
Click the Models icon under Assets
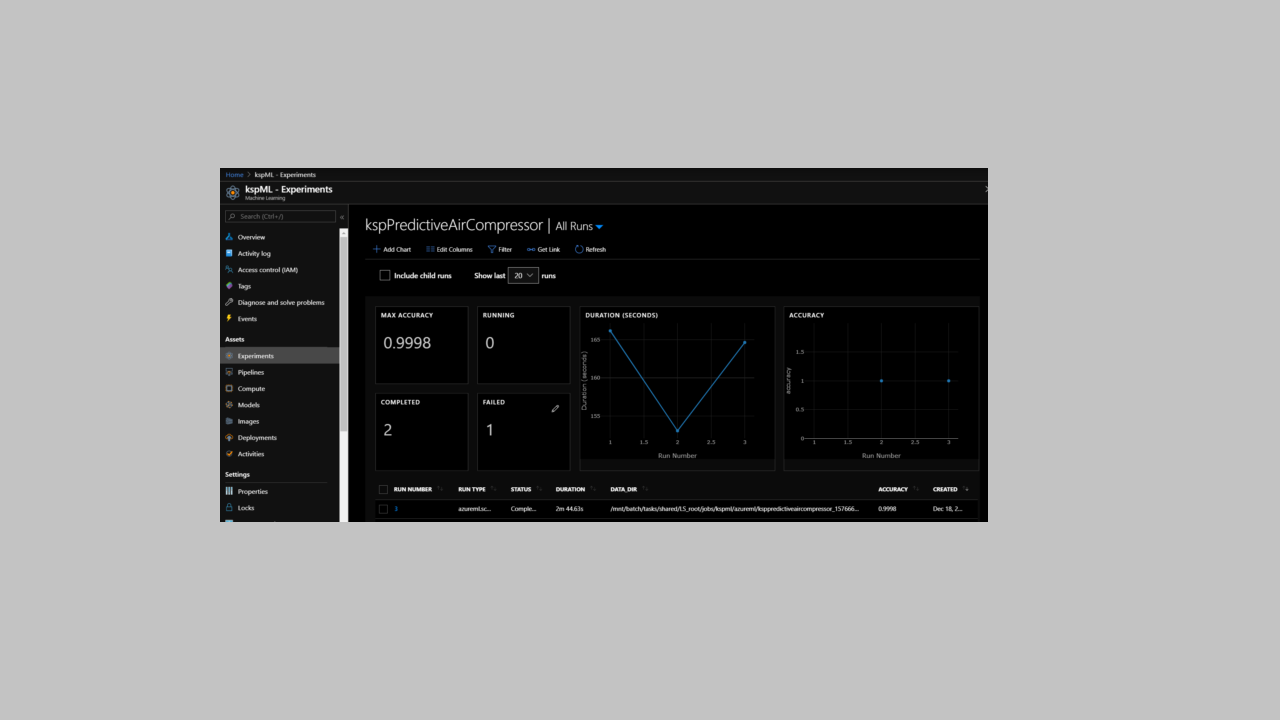click(229, 405)
